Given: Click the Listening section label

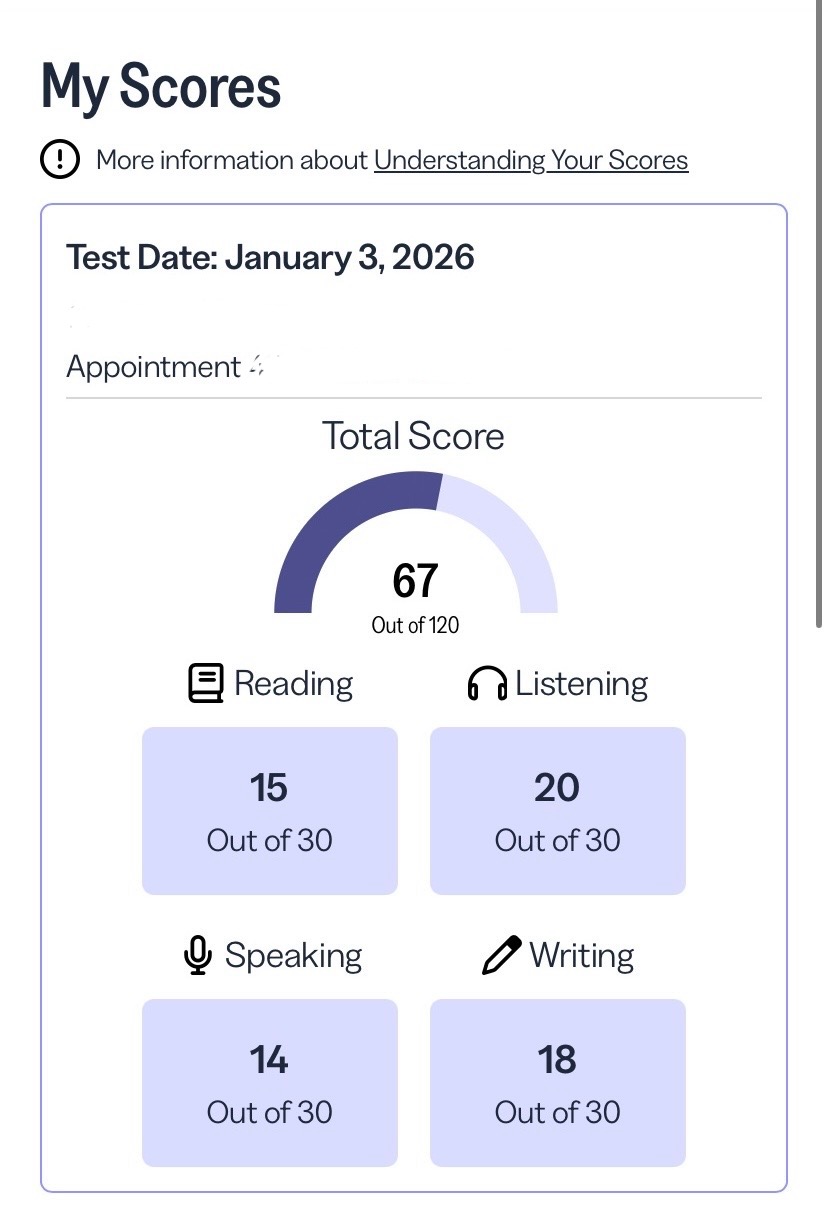Looking at the screenshot, I should click(x=581, y=684).
